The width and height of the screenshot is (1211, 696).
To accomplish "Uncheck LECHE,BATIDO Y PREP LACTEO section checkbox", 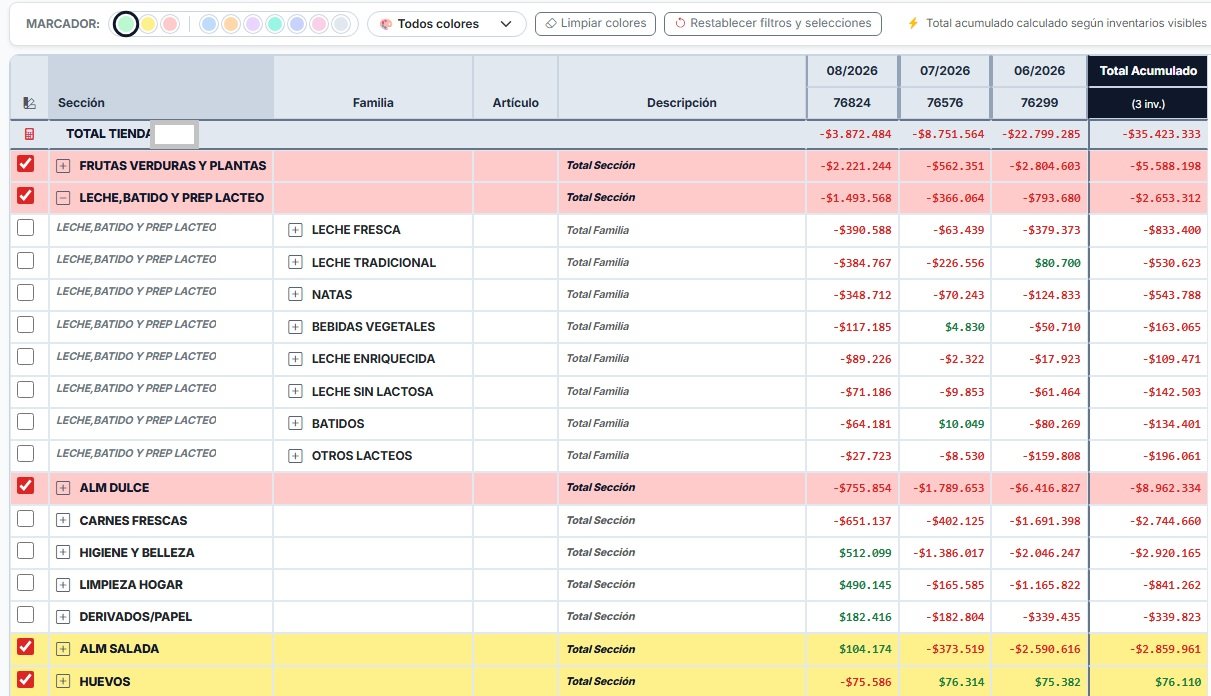I will [x=26, y=196].
